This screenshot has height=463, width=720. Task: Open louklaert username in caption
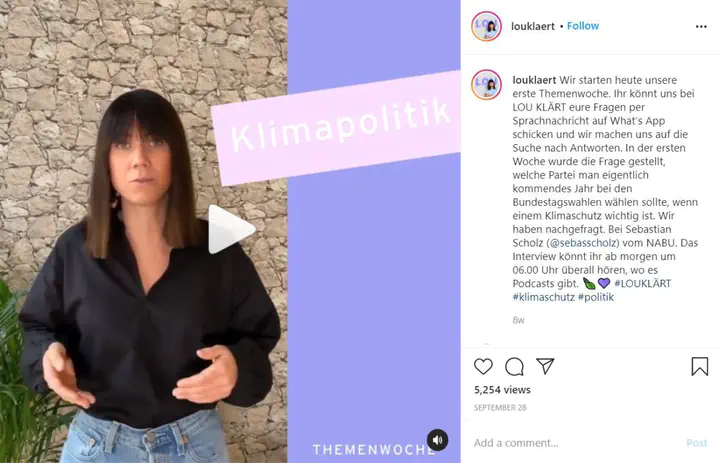(534, 80)
